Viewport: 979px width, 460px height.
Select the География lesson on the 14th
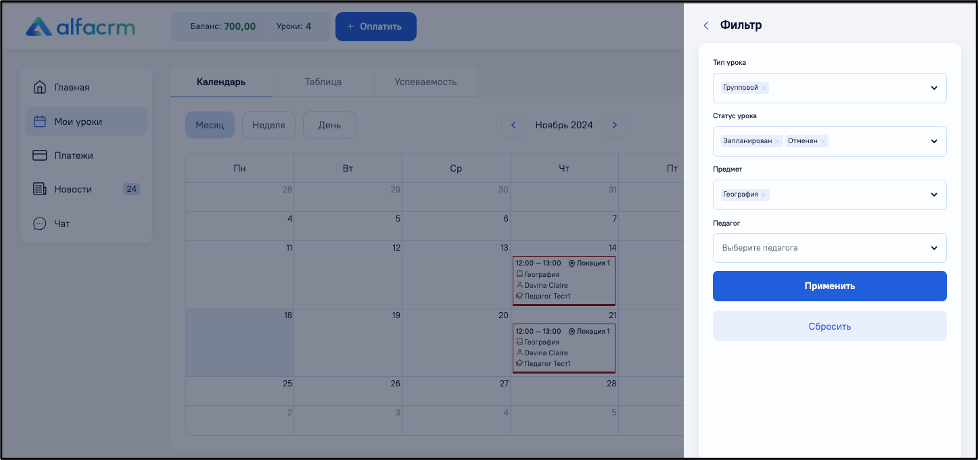[563, 280]
